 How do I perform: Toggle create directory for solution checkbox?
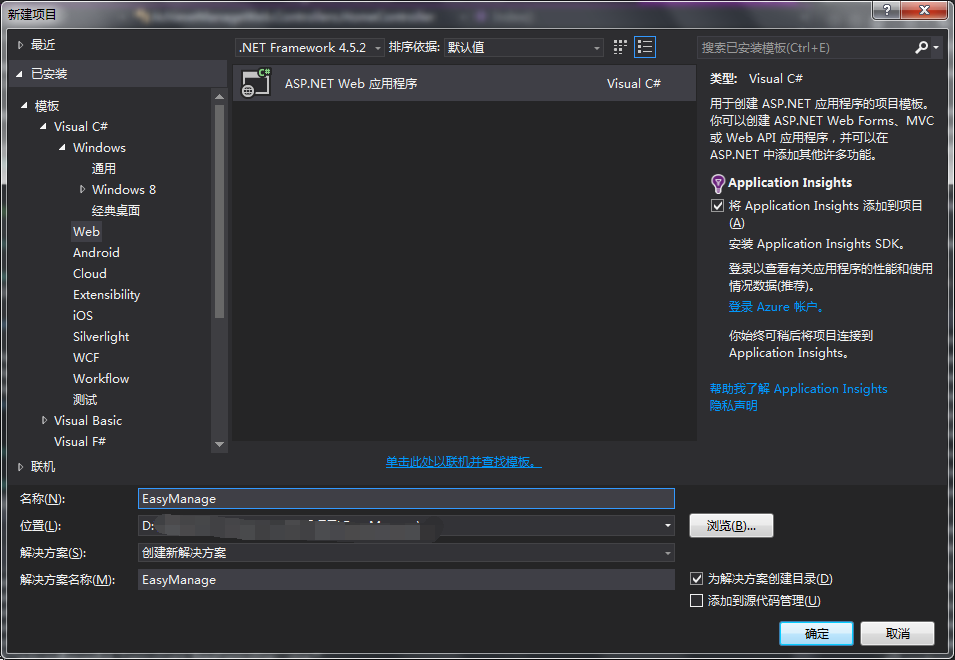pyautogui.click(x=696, y=578)
